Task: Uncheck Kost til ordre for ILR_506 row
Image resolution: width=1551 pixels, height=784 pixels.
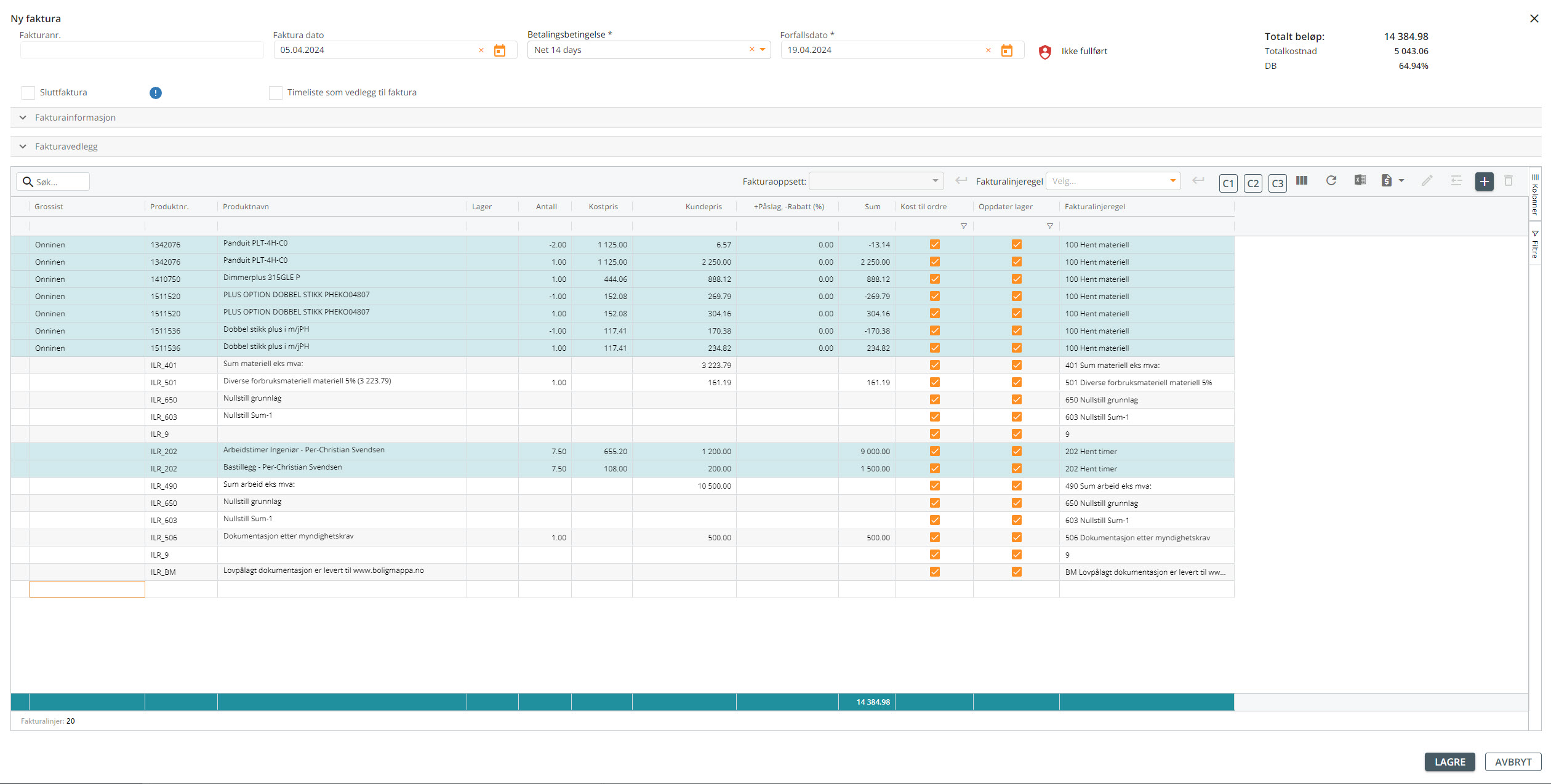Action: click(935, 538)
